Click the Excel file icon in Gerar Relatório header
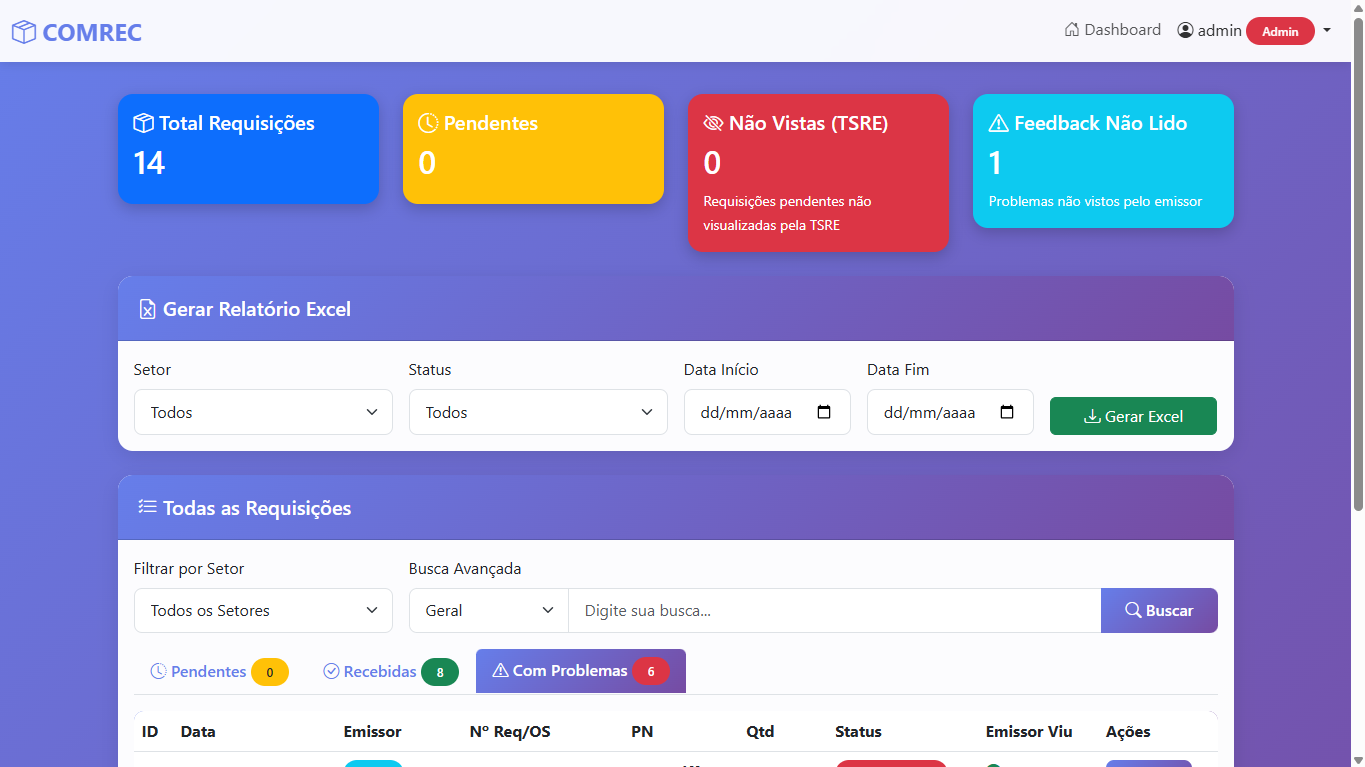This screenshot has height=767, width=1365. (x=147, y=309)
